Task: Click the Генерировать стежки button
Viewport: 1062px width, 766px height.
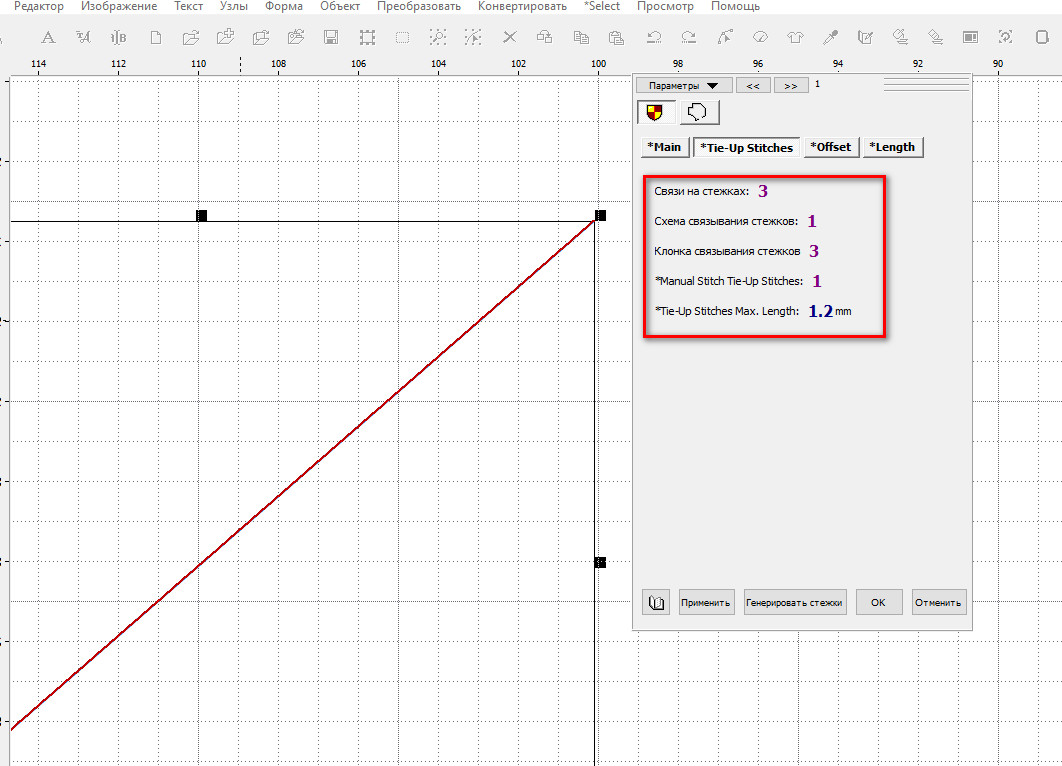Action: pos(794,602)
